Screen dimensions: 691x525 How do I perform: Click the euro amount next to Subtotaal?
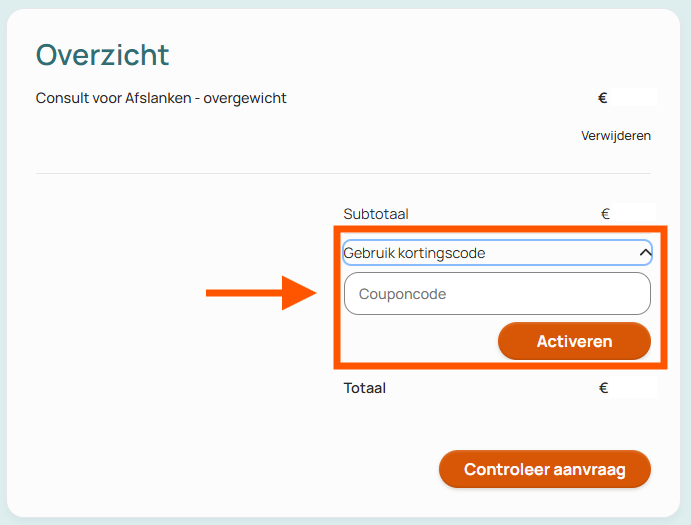628,214
